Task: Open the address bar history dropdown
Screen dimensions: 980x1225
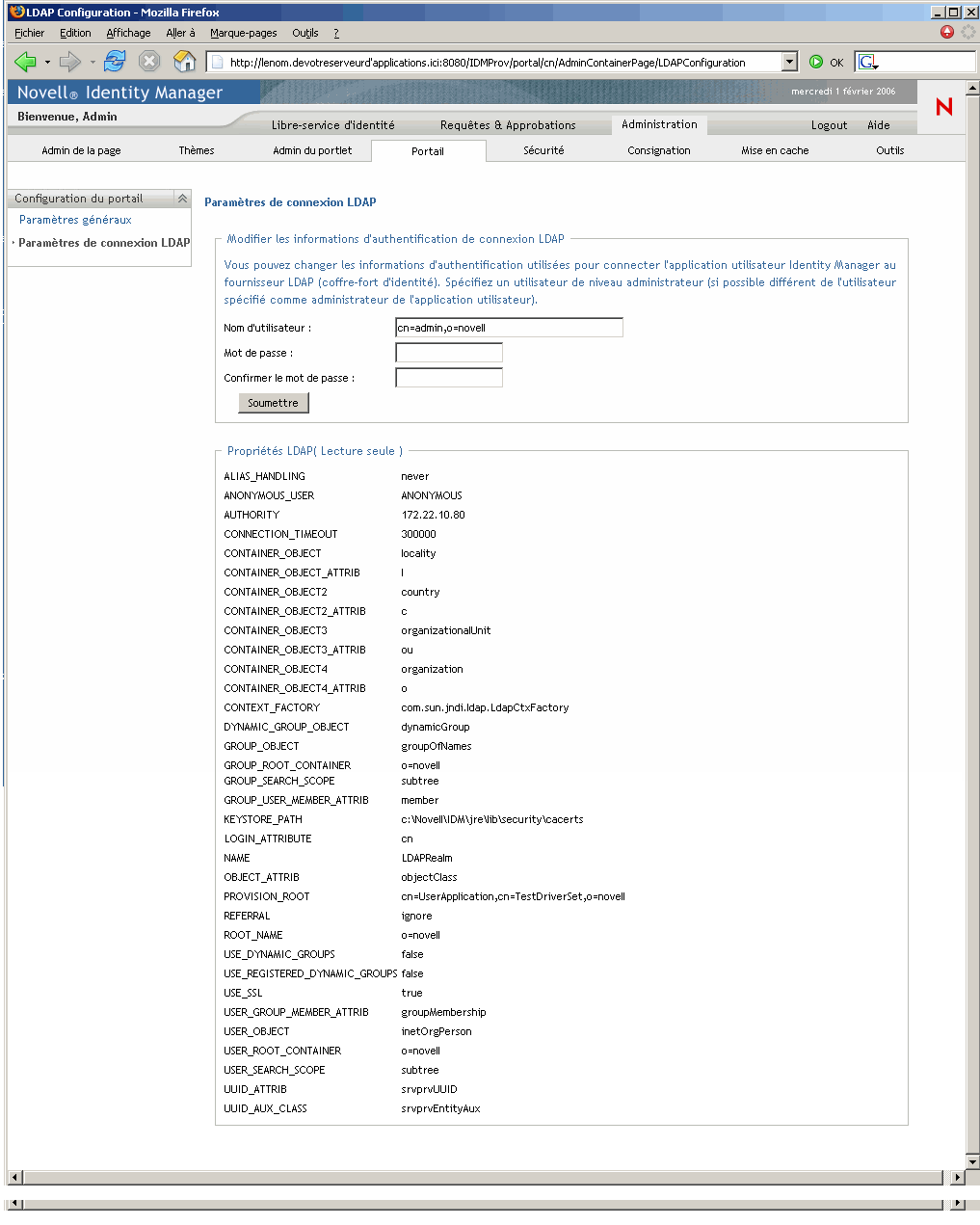Action: pyautogui.click(x=790, y=63)
